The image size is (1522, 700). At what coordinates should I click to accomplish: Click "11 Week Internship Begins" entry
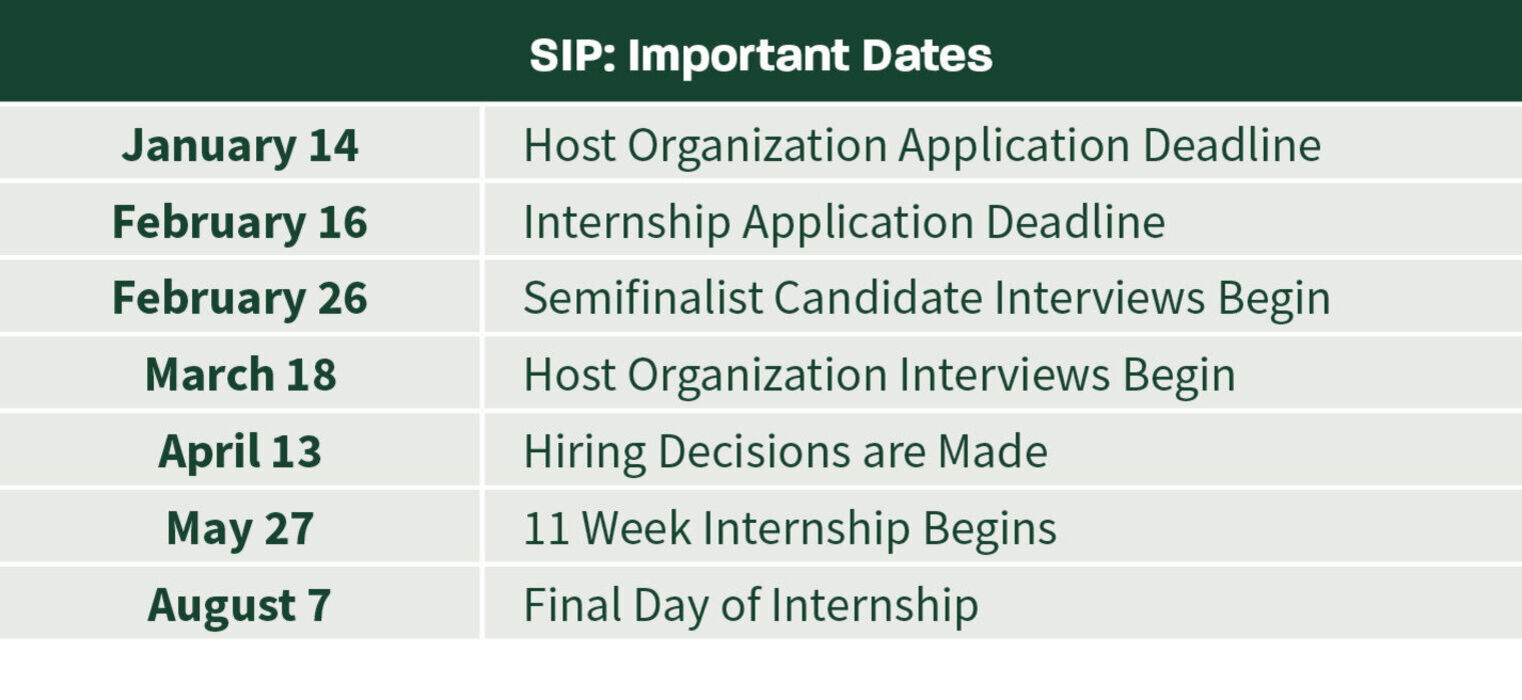click(x=790, y=528)
